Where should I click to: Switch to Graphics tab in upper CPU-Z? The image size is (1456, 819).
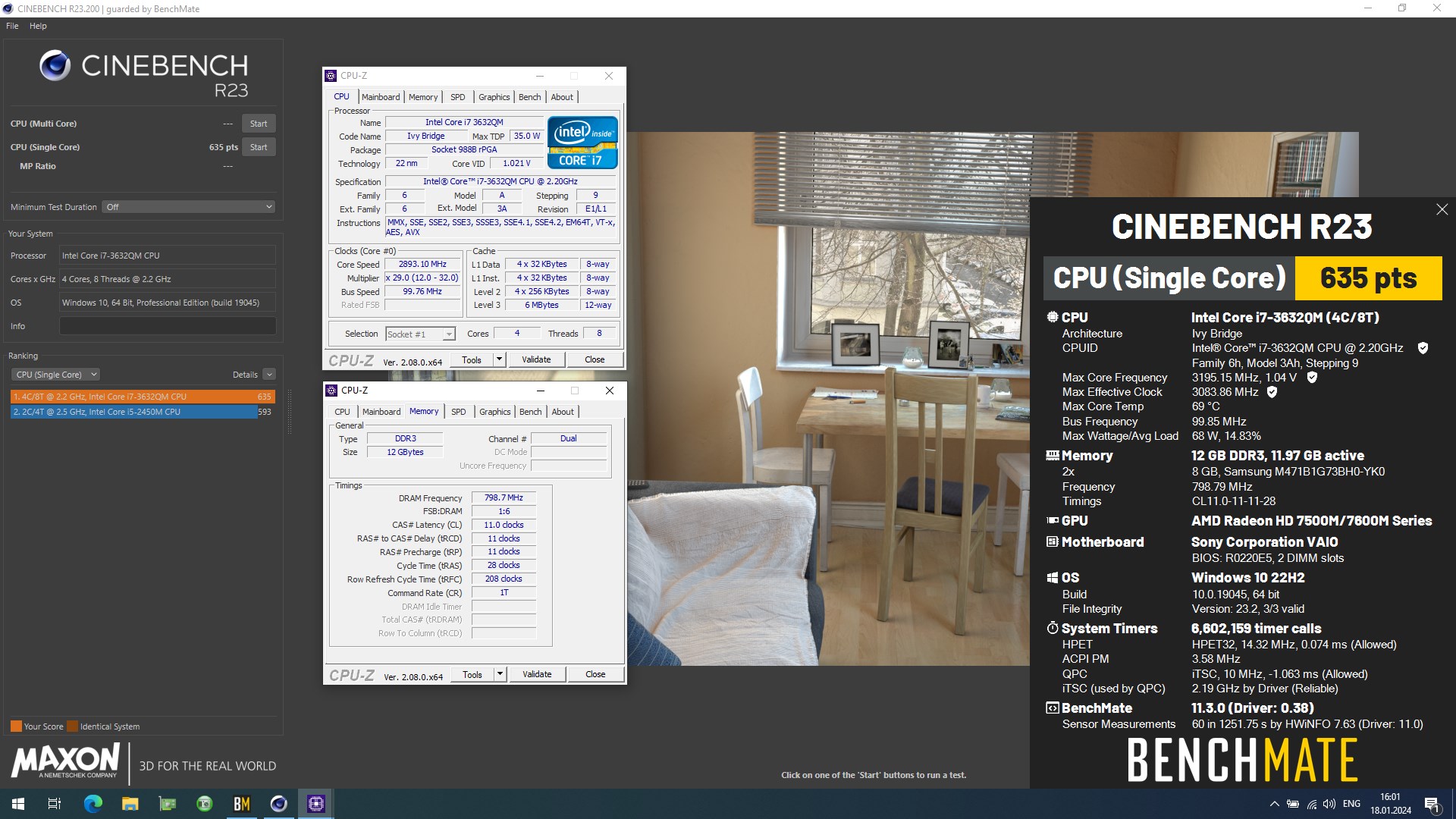click(494, 97)
